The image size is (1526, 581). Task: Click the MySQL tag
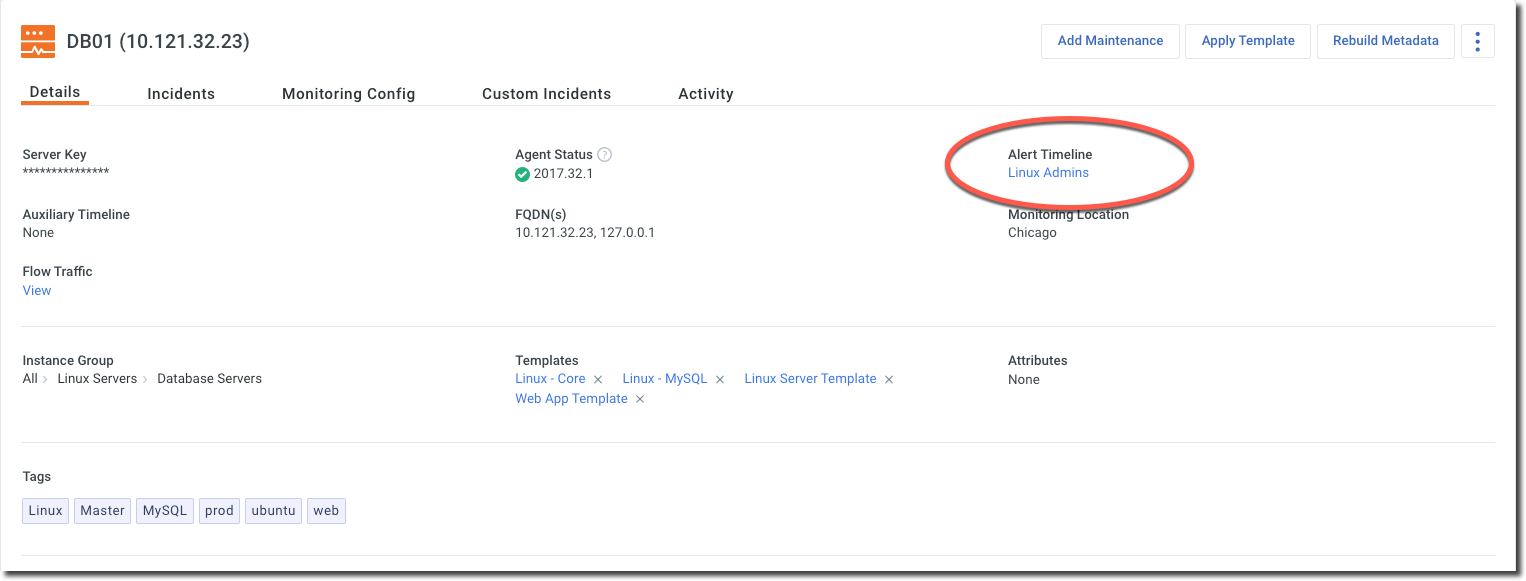click(165, 511)
